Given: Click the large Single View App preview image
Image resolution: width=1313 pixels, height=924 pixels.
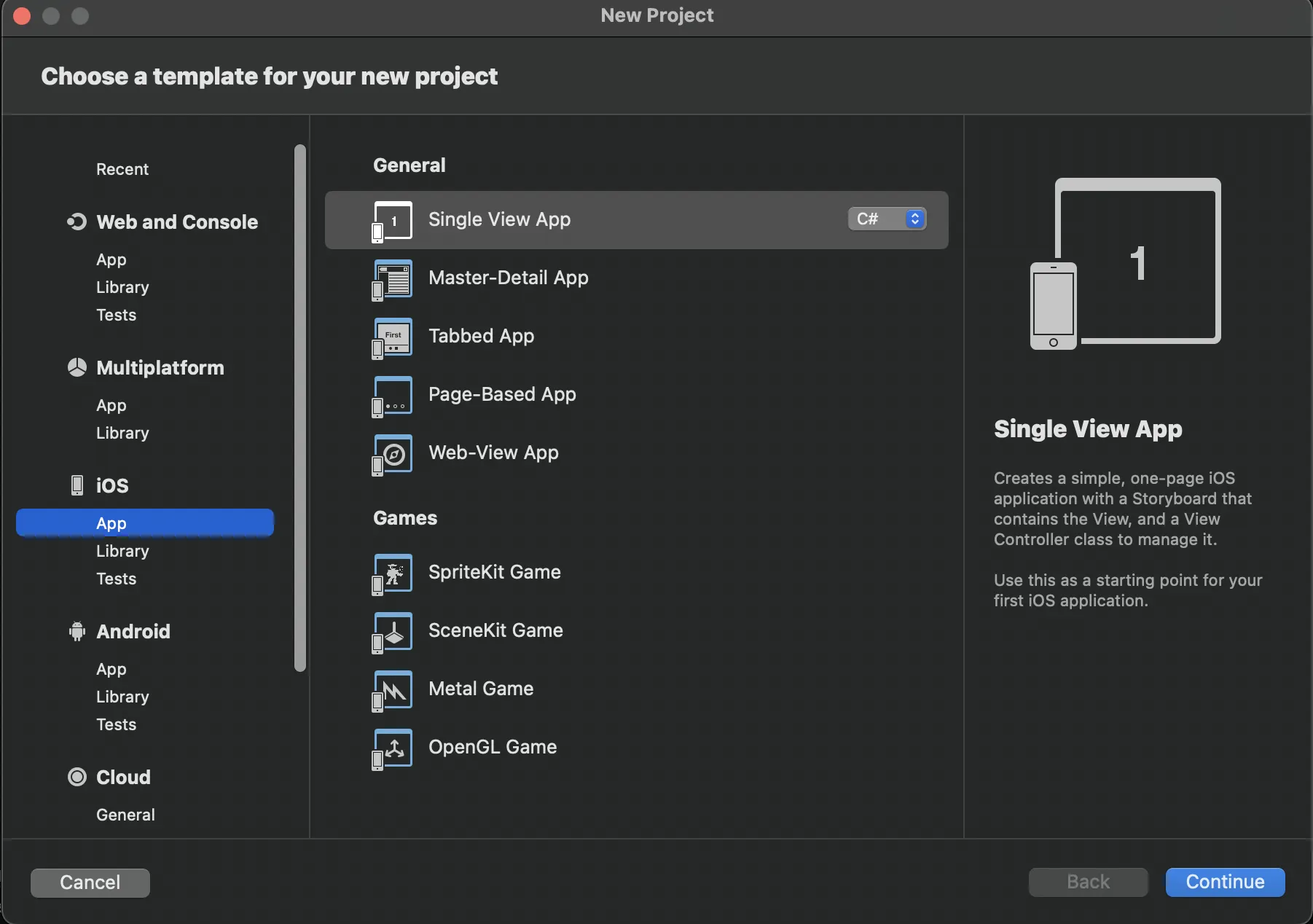Looking at the screenshot, I should [1126, 264].
